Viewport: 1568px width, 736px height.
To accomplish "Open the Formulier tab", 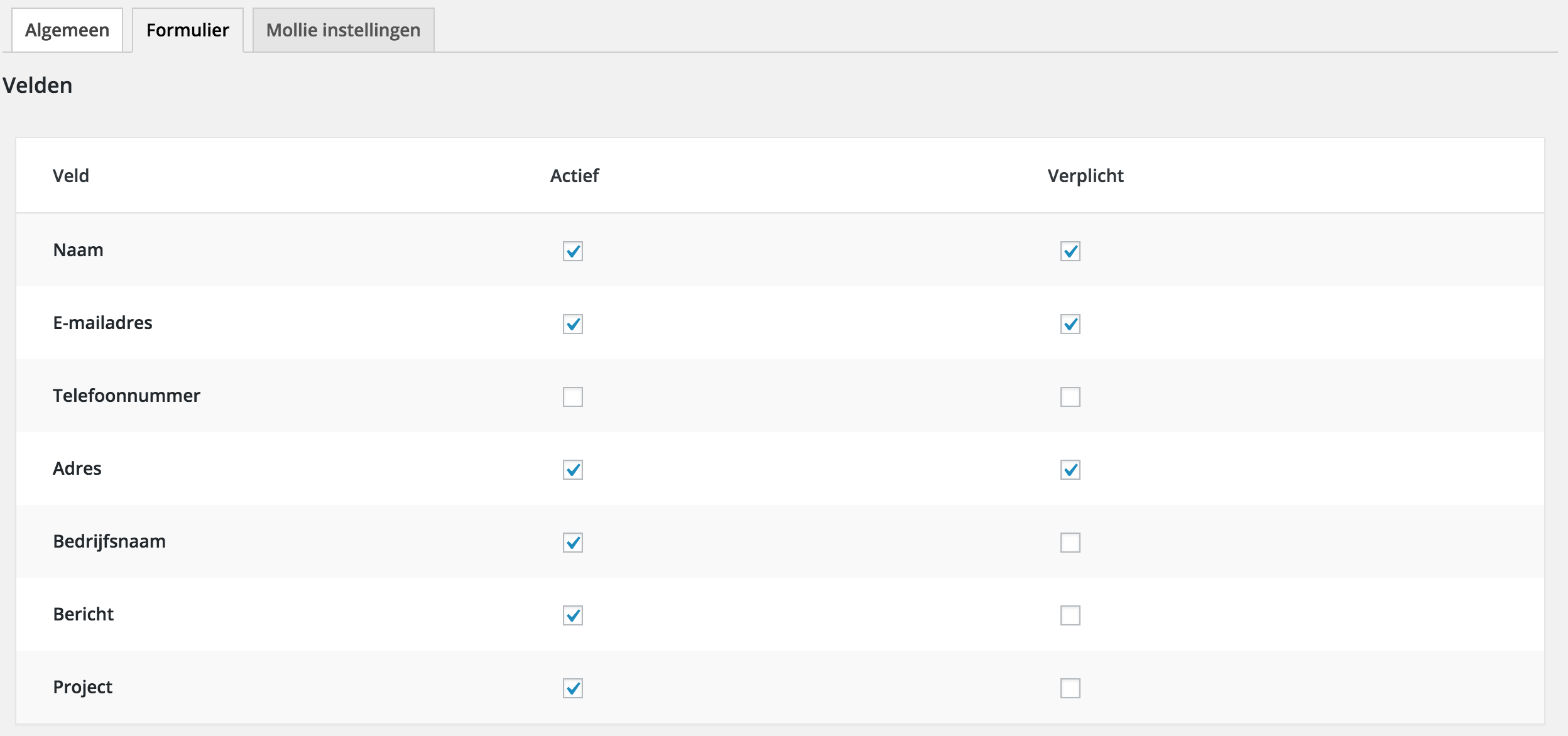I will [x=188, y=30].
